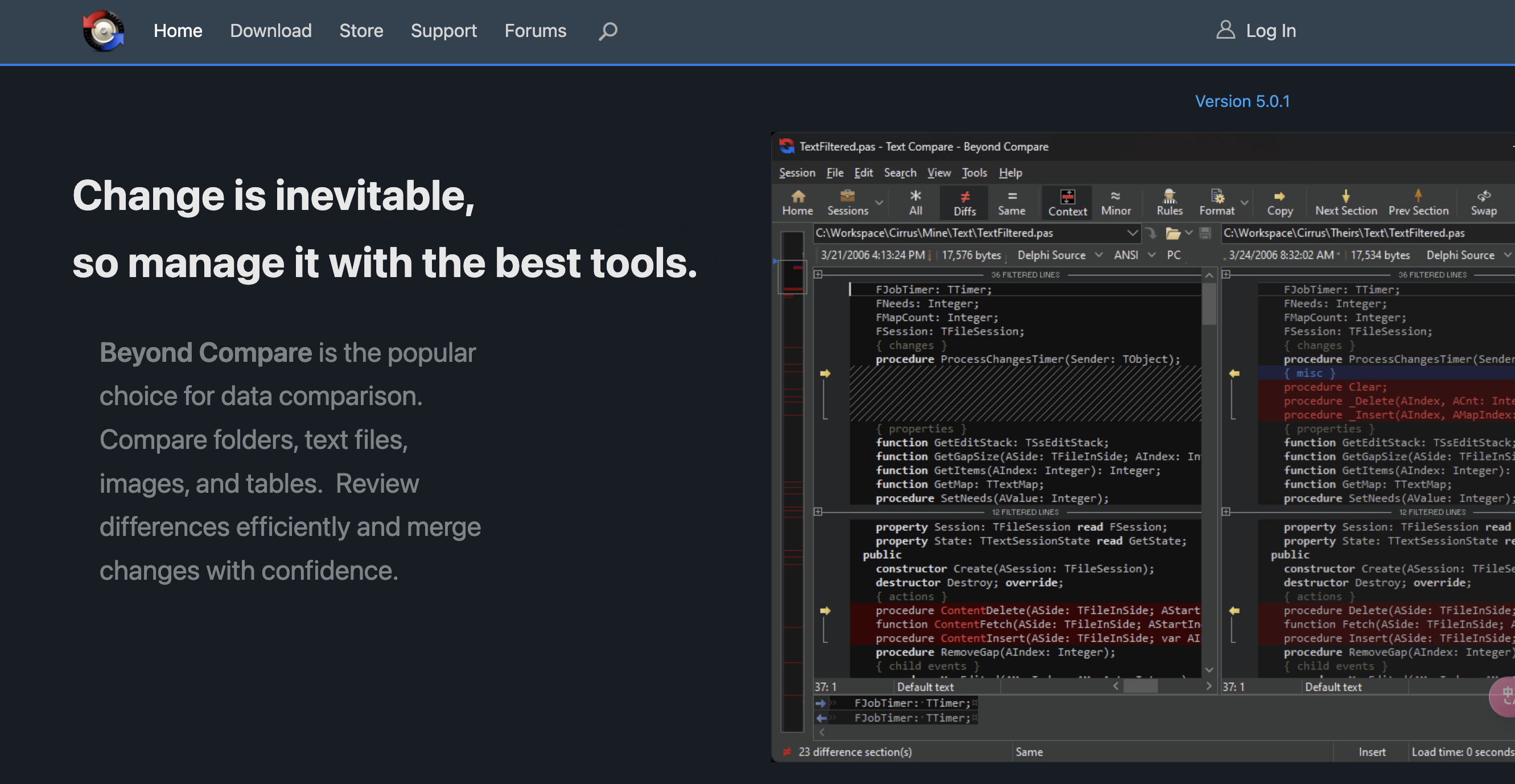Open the Session menu

point(797,172)
